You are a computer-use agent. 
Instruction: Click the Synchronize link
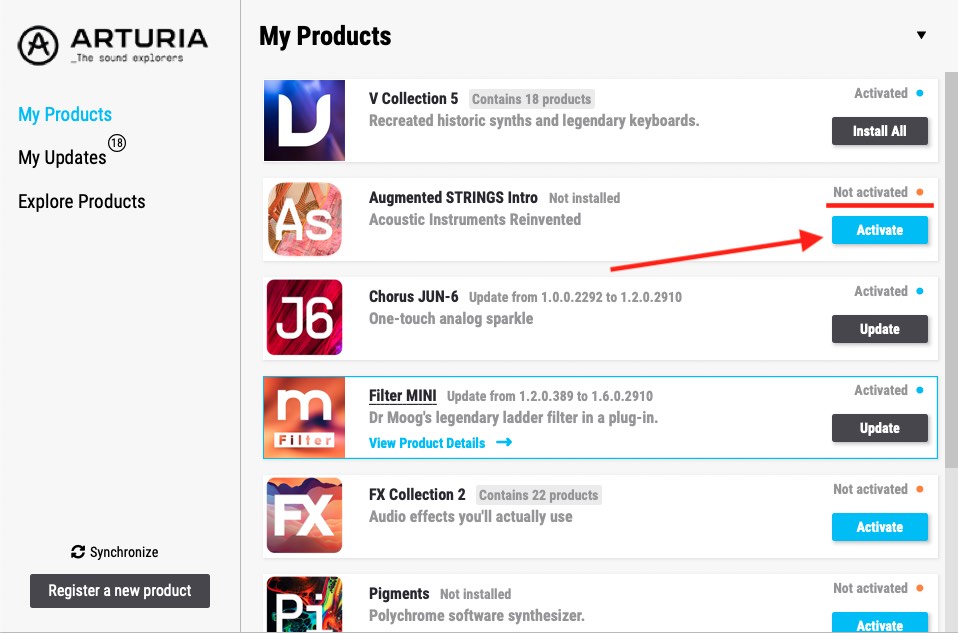pos(114,552)
